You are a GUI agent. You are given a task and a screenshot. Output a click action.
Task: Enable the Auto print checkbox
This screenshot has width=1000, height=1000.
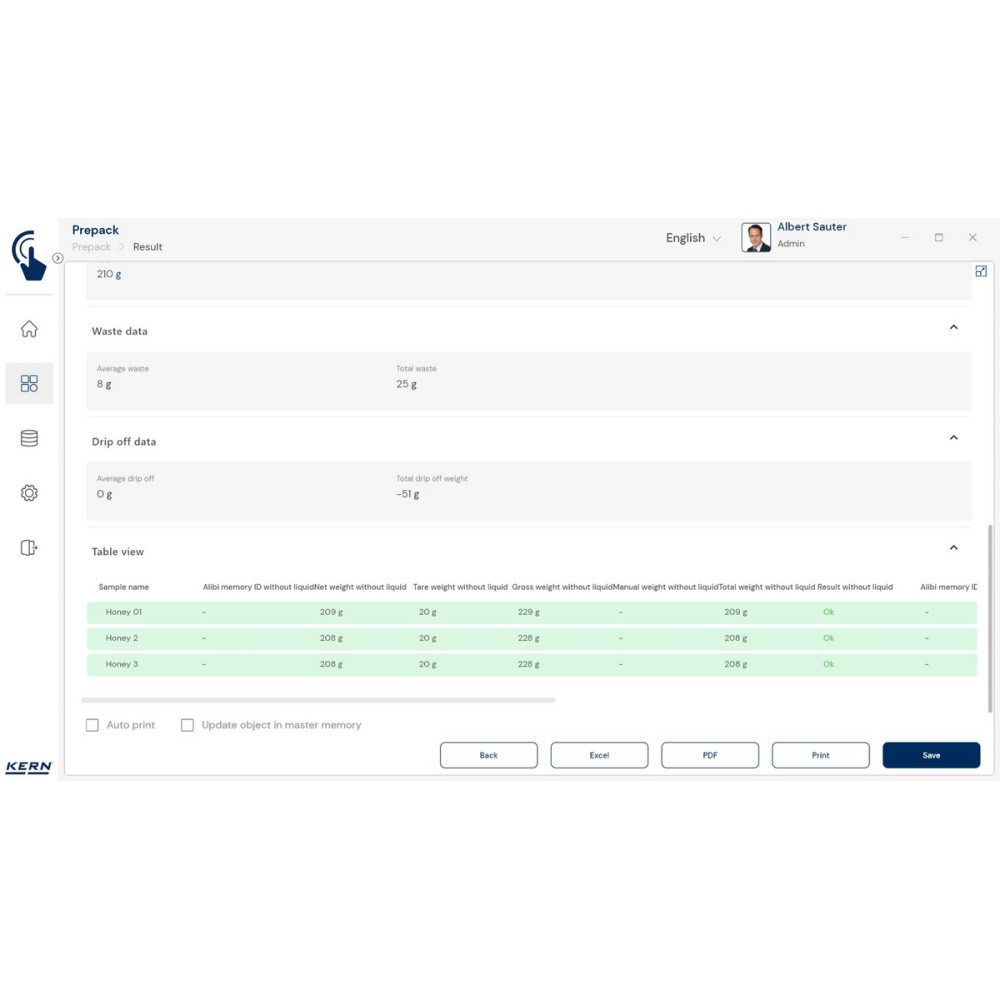pos(92,725)
